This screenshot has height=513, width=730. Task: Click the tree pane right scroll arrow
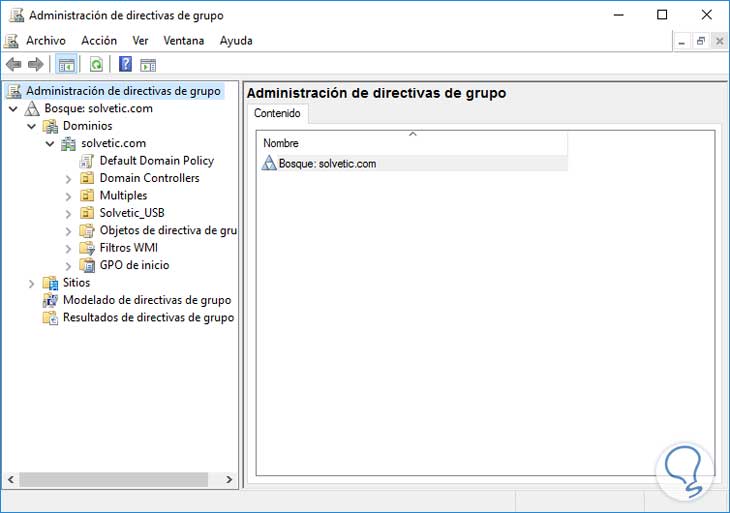click(x=229, y=479)
